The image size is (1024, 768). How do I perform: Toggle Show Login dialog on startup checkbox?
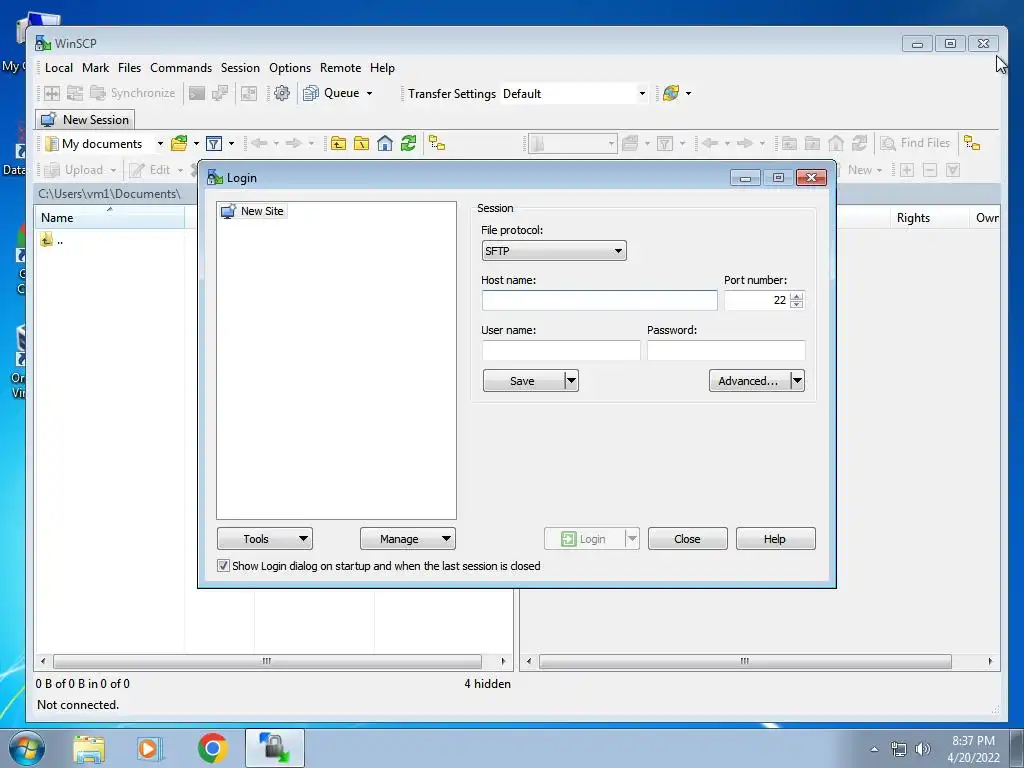pyautogui.click(x=223, y=566)
